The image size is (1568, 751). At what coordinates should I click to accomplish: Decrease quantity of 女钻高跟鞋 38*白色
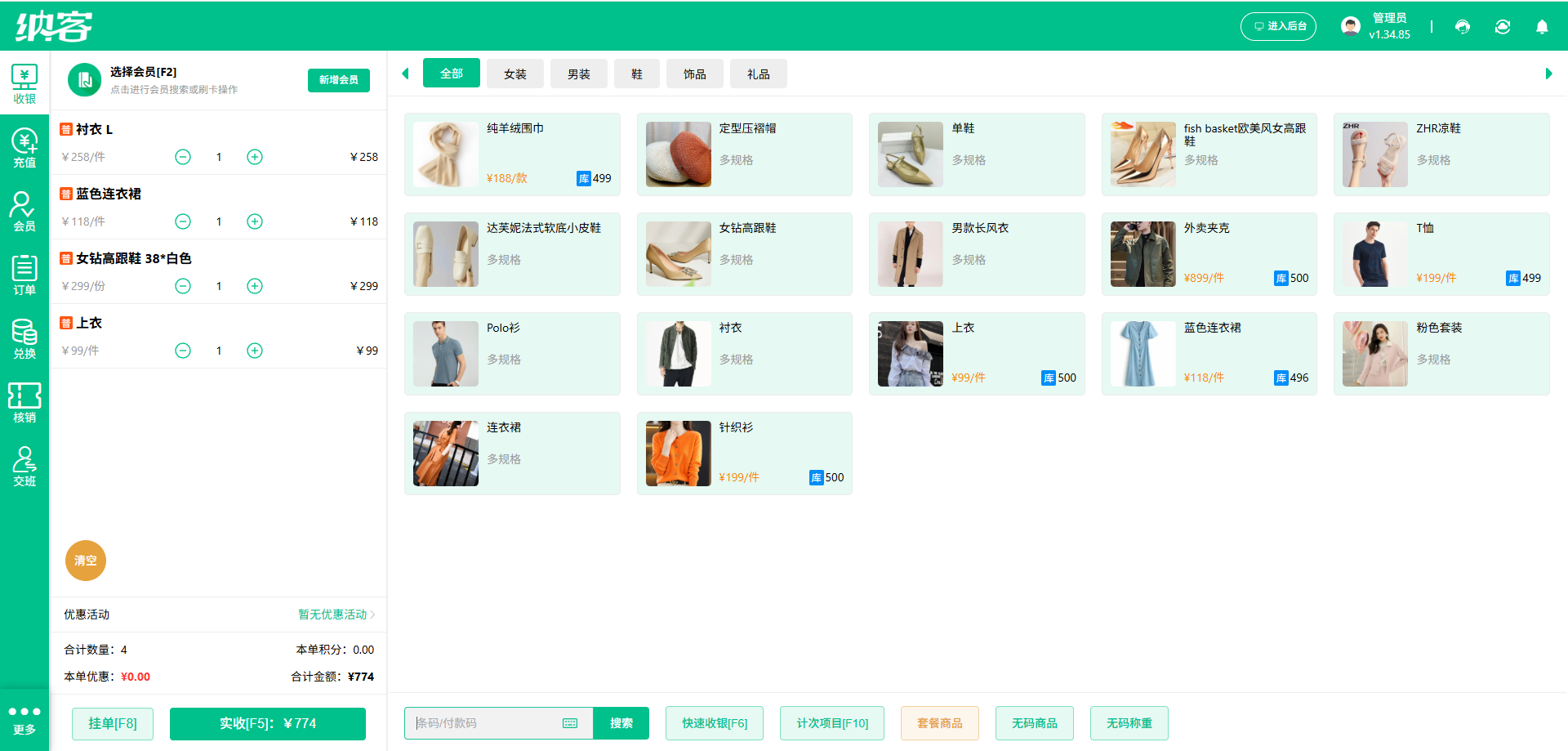tap(183, 286)
